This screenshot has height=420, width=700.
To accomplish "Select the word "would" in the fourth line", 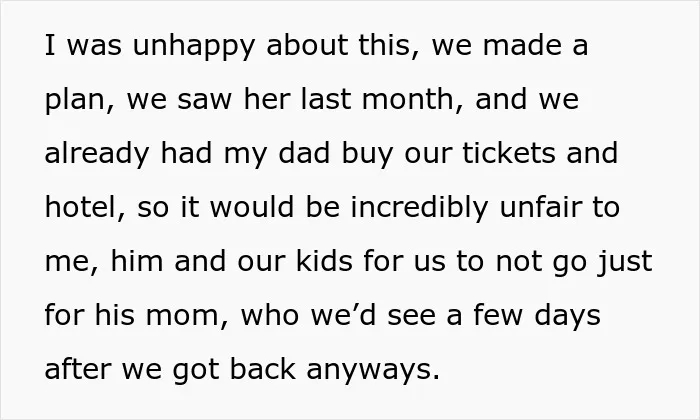I will pos(252,207).
